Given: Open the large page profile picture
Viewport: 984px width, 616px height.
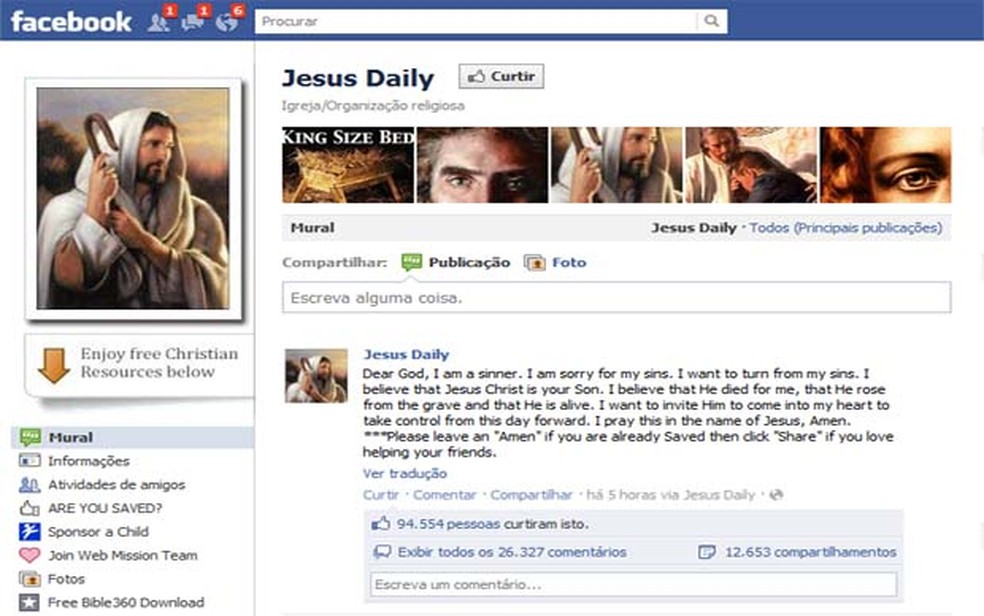Looking at the screenshot, I should coord(133,198).
